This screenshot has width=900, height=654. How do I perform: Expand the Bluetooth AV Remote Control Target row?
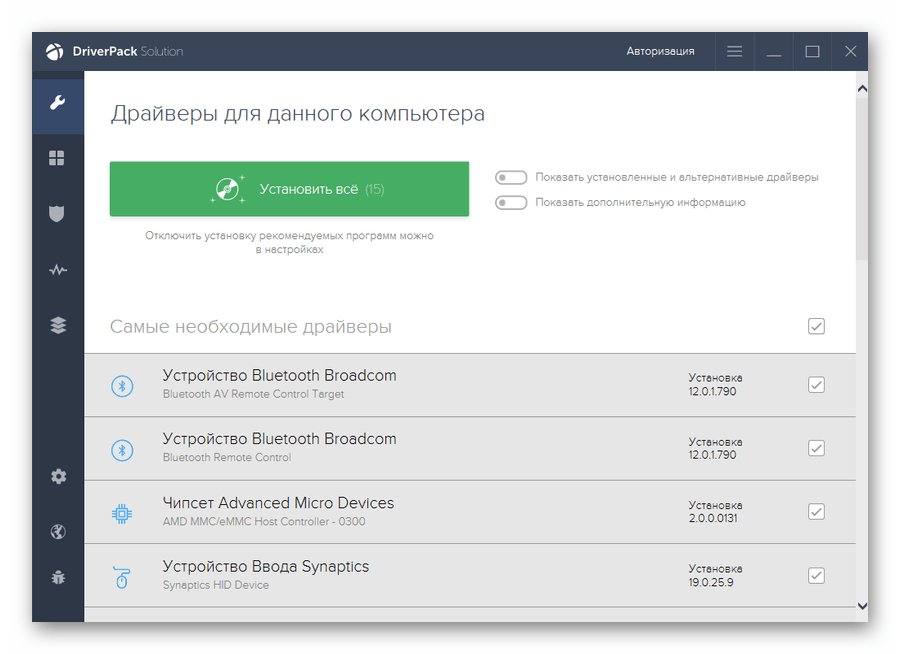pyautogui.click(x=400, y=385)
